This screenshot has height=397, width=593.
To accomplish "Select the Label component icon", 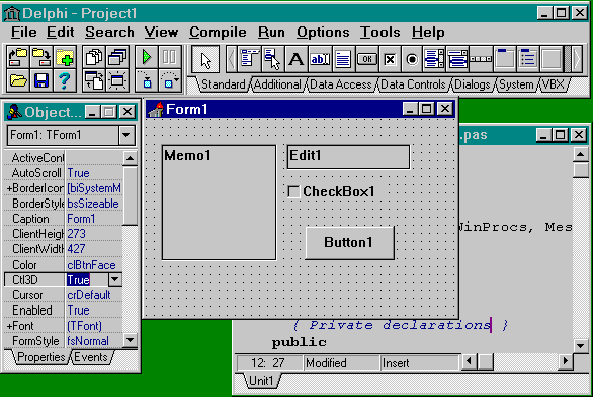I will (x=296, y=59).
